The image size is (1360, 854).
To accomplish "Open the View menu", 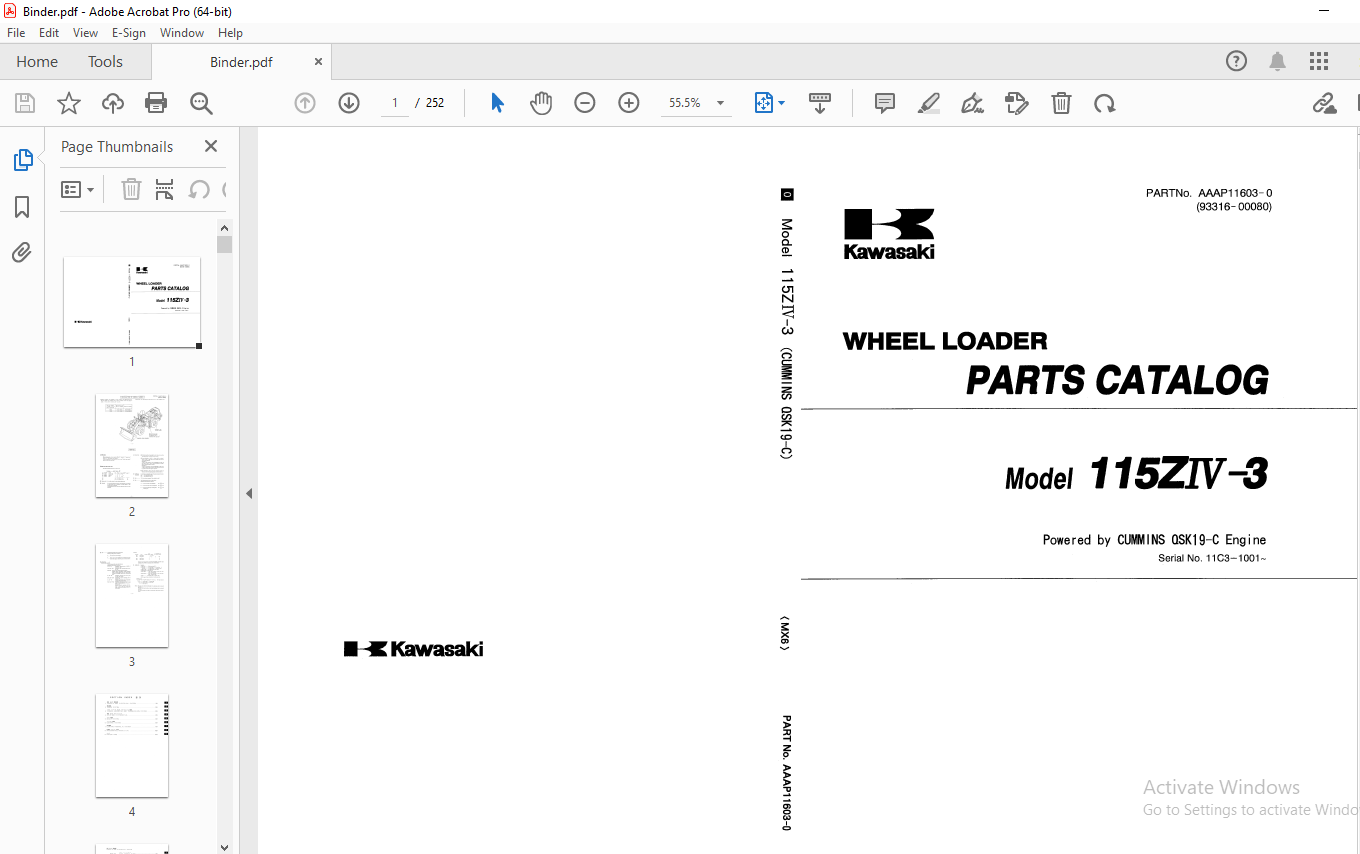I will [86, 32].
